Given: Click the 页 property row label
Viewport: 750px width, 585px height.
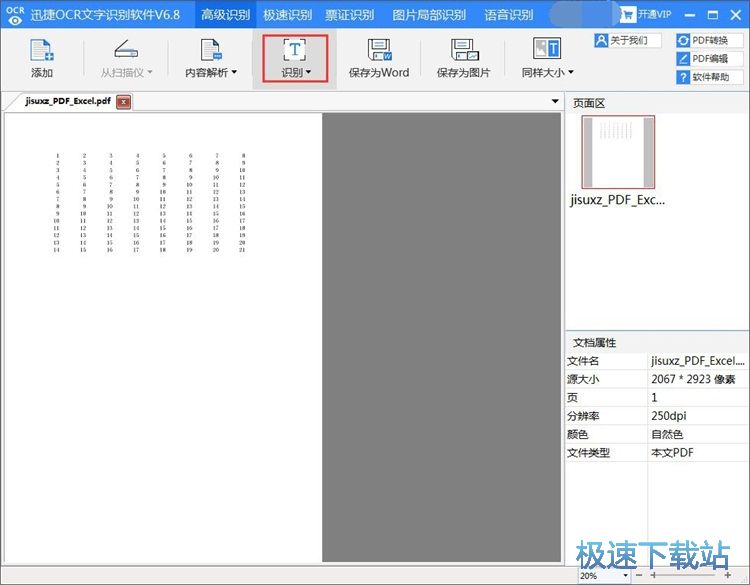Looking at the screenshot, I should [x=573, y=397].
